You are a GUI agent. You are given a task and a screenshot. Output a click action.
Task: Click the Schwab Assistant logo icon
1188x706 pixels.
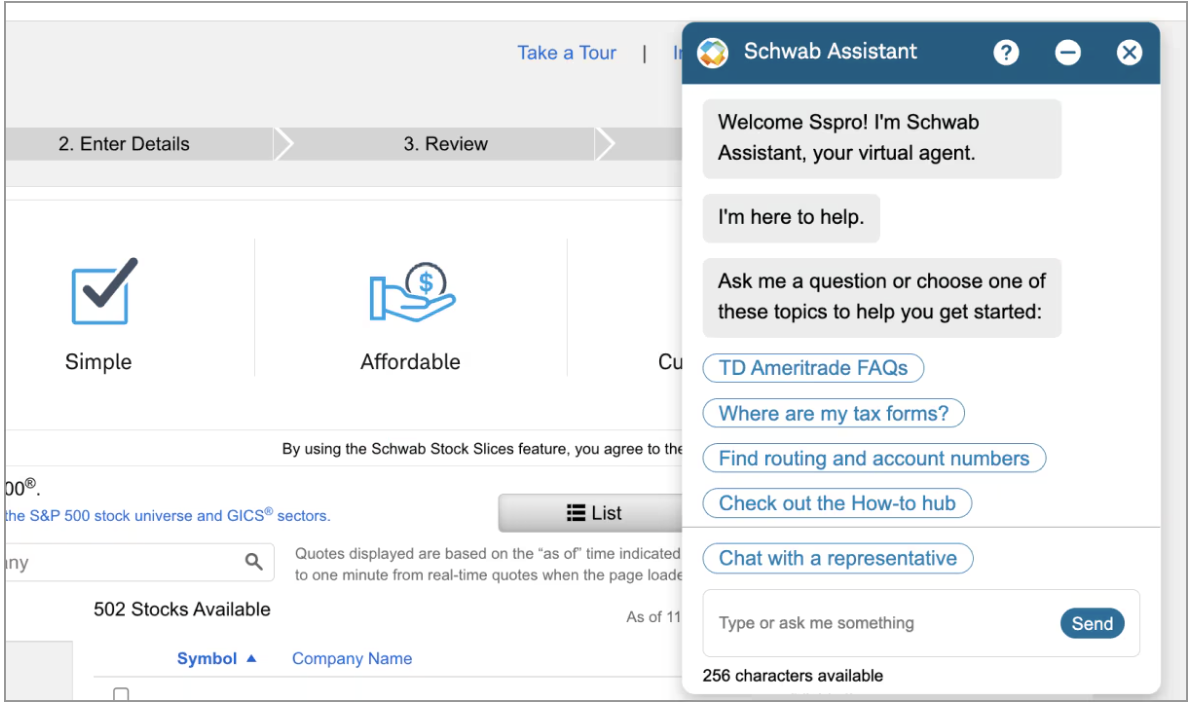tap(712, 52)
